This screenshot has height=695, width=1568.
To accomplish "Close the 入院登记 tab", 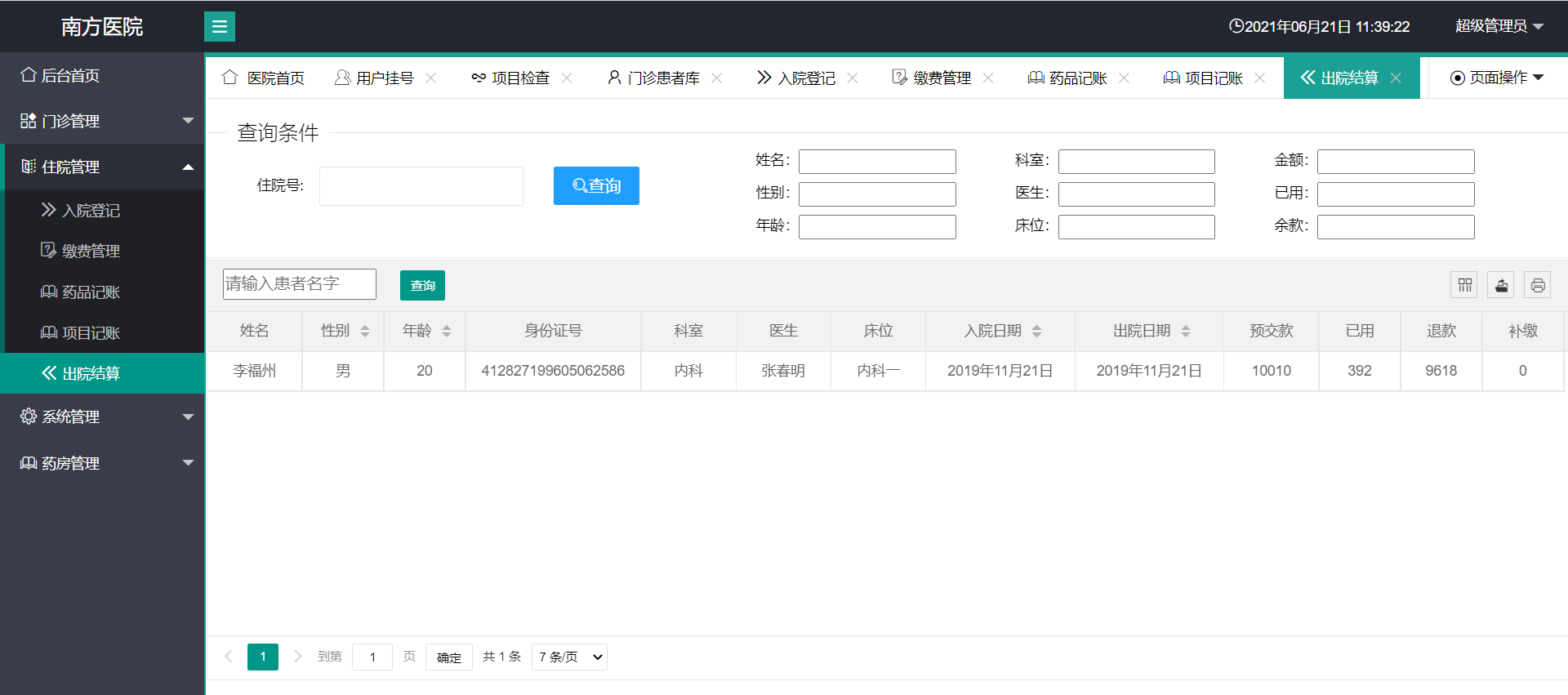I will (x=853, y=78).
